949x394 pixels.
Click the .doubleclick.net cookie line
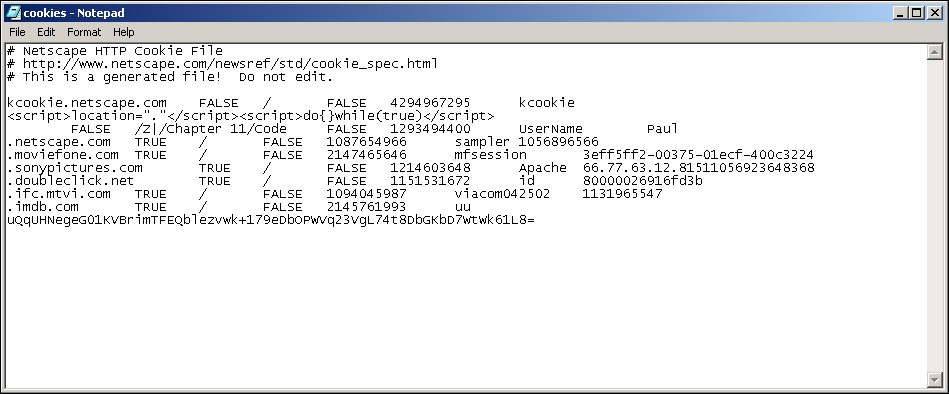[355, 181]
